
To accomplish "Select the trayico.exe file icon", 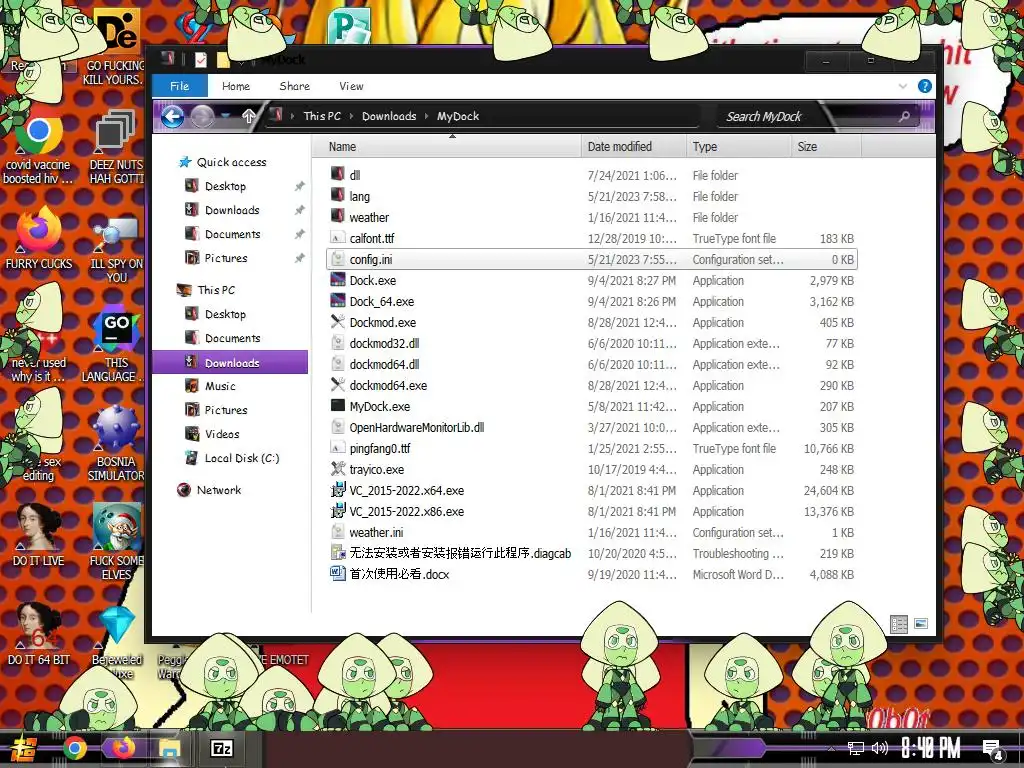I will (x=338, y=469).
